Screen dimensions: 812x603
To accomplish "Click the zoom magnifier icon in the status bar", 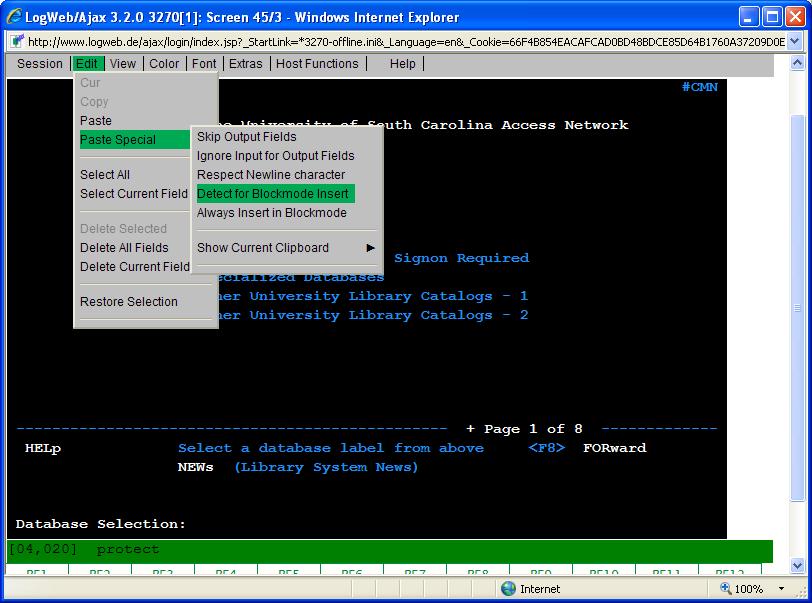I will tap(726, 588).
